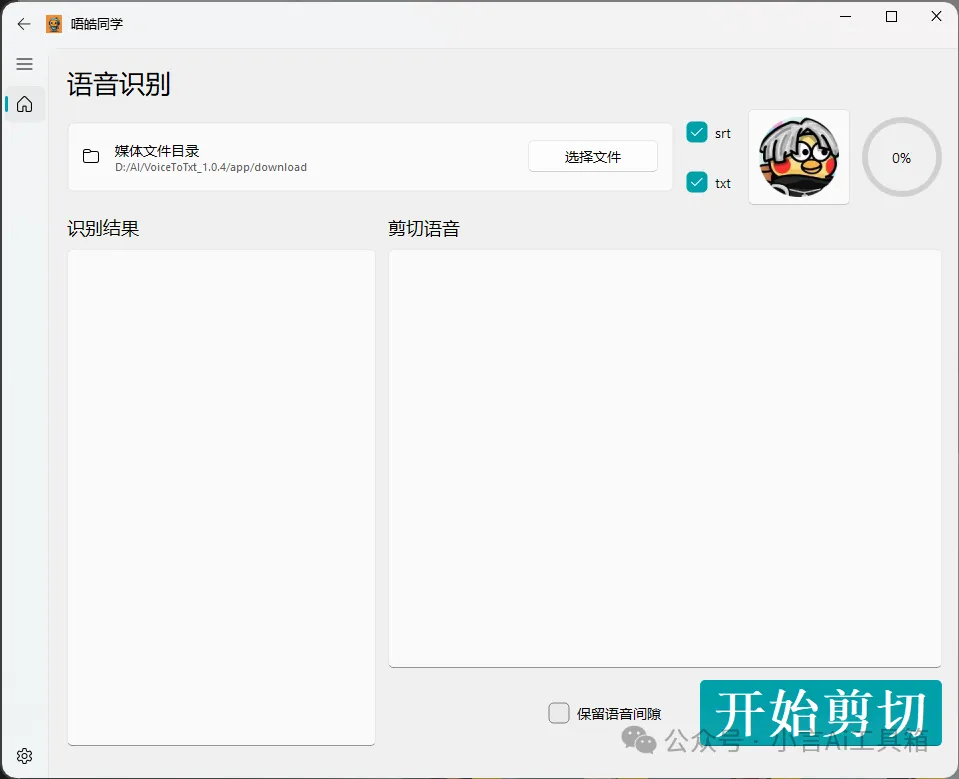Minimize the 唔皓同学 window
The height and width of the screenshot is (779, 959).
846,17
